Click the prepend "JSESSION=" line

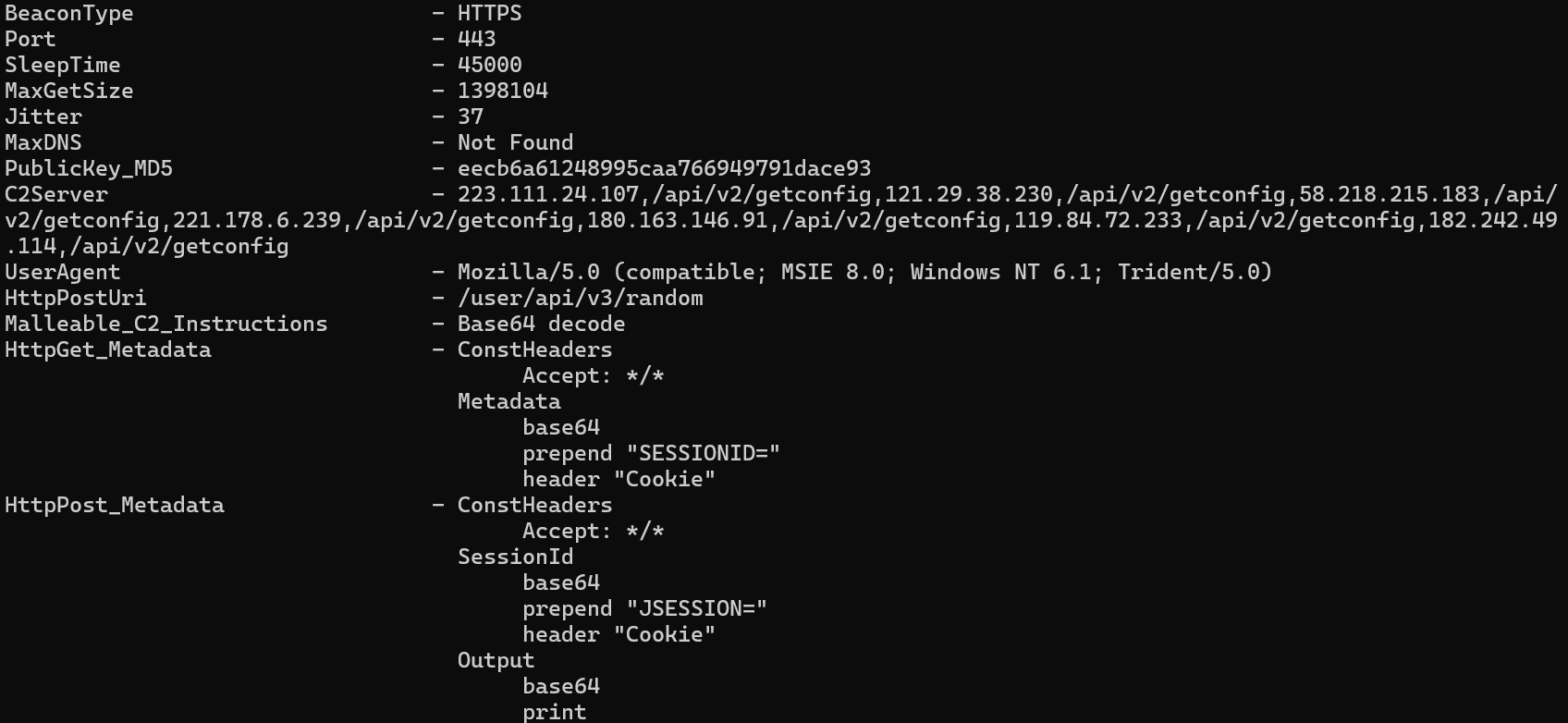click(x=644, y=609)
